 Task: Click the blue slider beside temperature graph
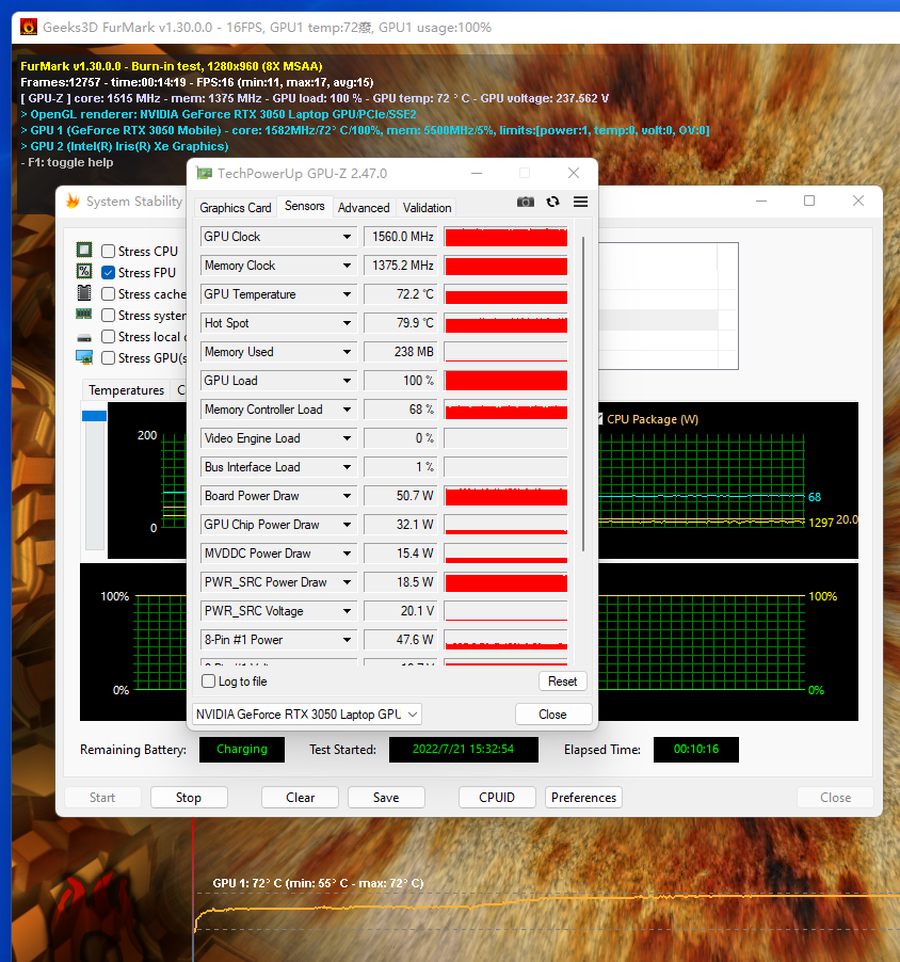(x=94, y=416)
